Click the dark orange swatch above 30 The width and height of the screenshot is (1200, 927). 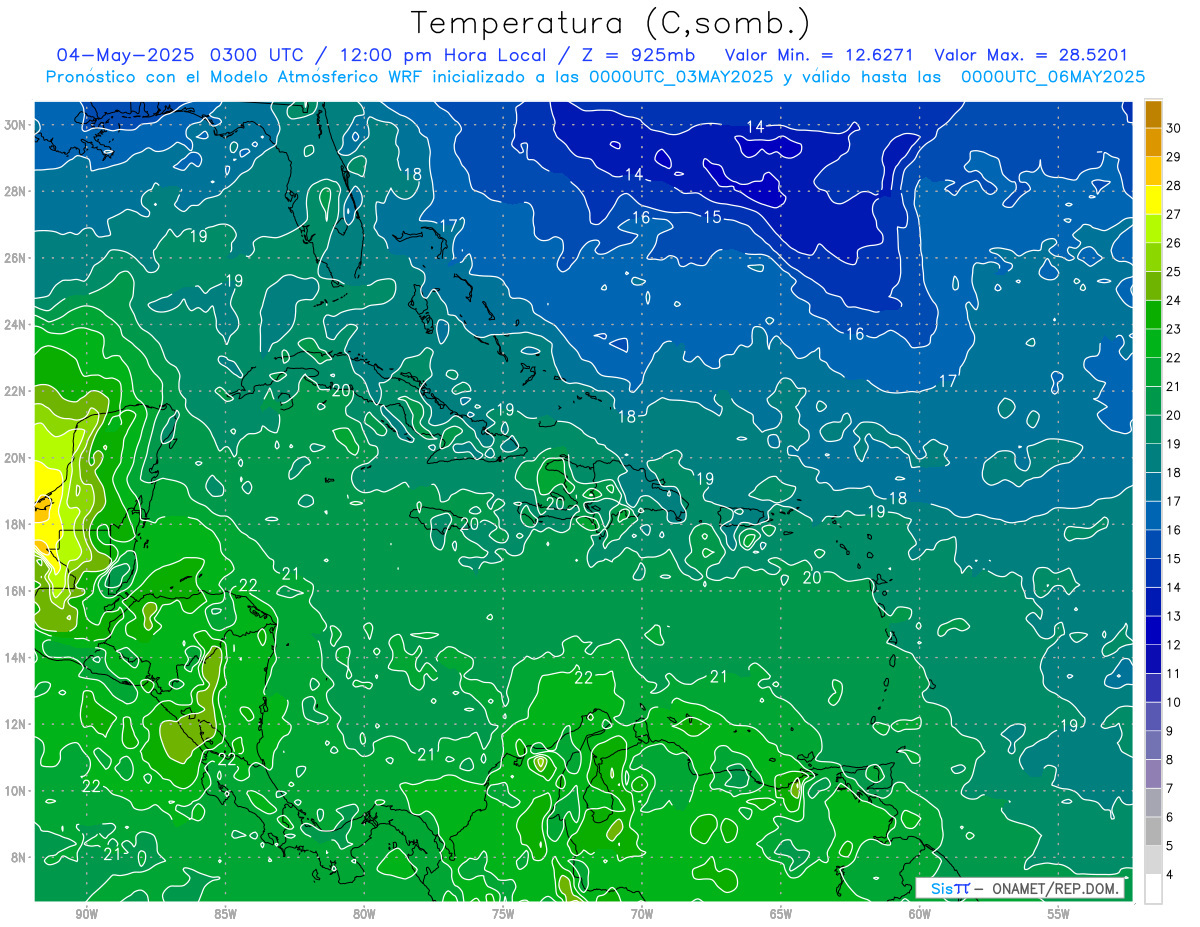pos(1154,115)
